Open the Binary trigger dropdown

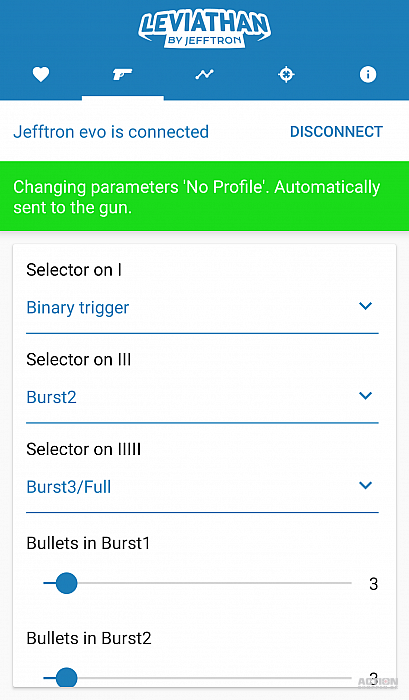(202, 308)
